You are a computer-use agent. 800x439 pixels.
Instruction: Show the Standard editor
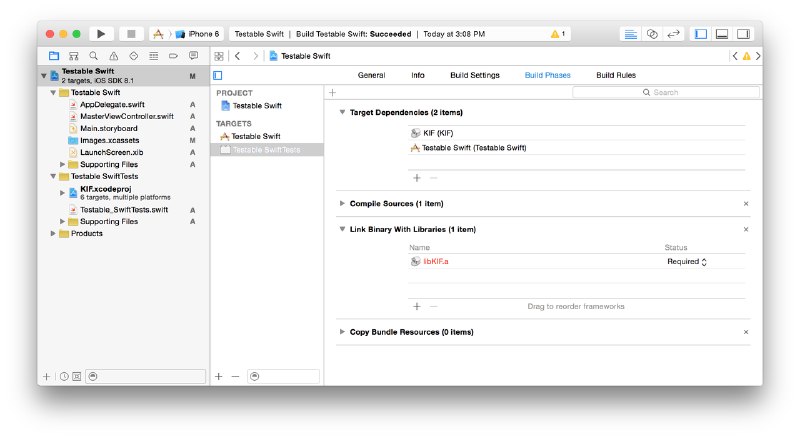tap(631, 34)
